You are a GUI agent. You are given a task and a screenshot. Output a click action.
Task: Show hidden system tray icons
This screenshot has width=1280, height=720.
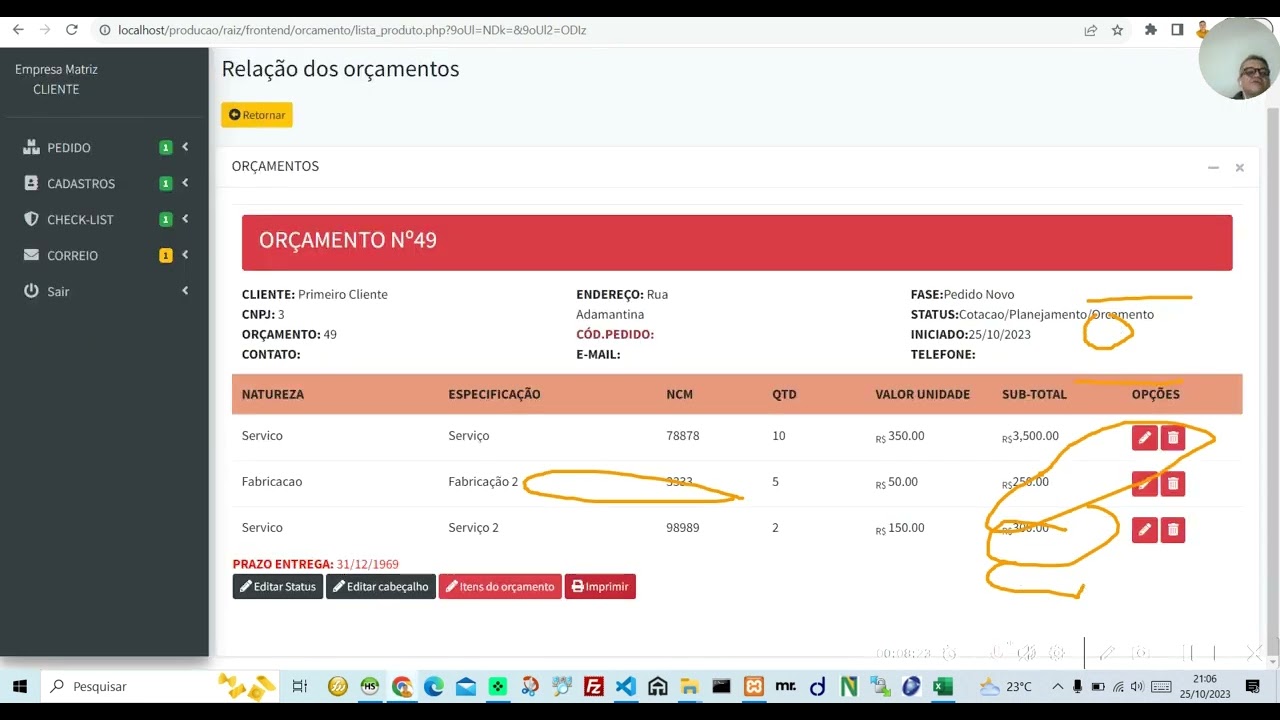[1057, 686]
